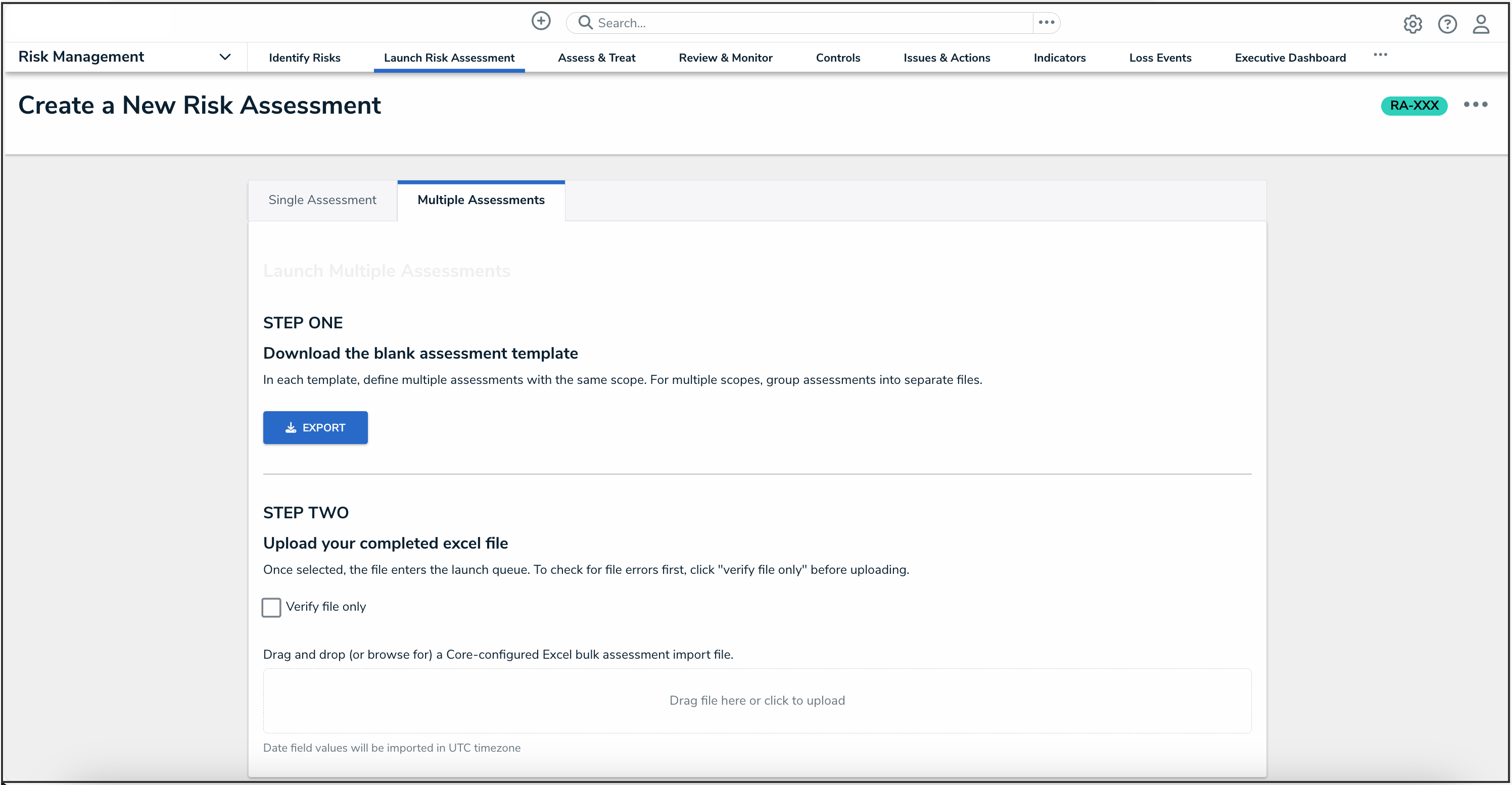Enable the Verify file only checkbox
Image resolution: width=1512 pixels, height=785 pixels.
271,607
